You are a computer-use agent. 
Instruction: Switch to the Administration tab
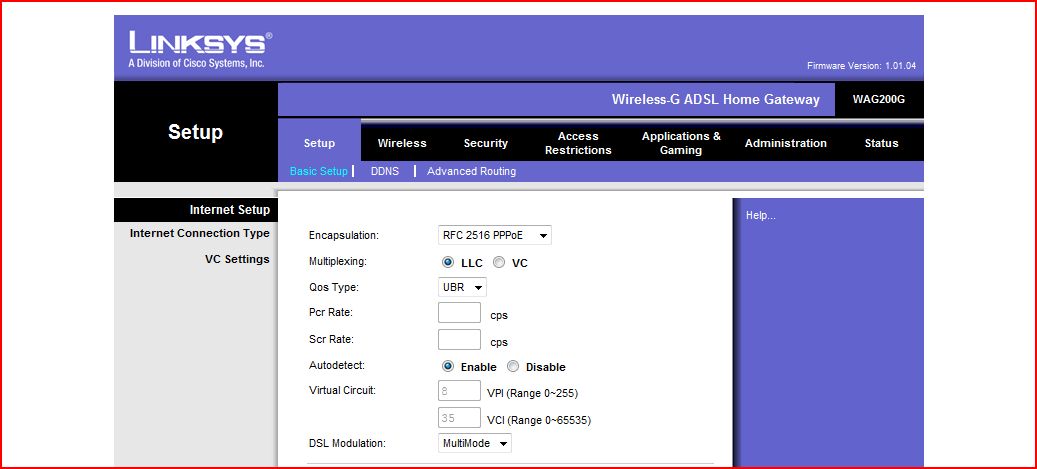pos(786,143)
